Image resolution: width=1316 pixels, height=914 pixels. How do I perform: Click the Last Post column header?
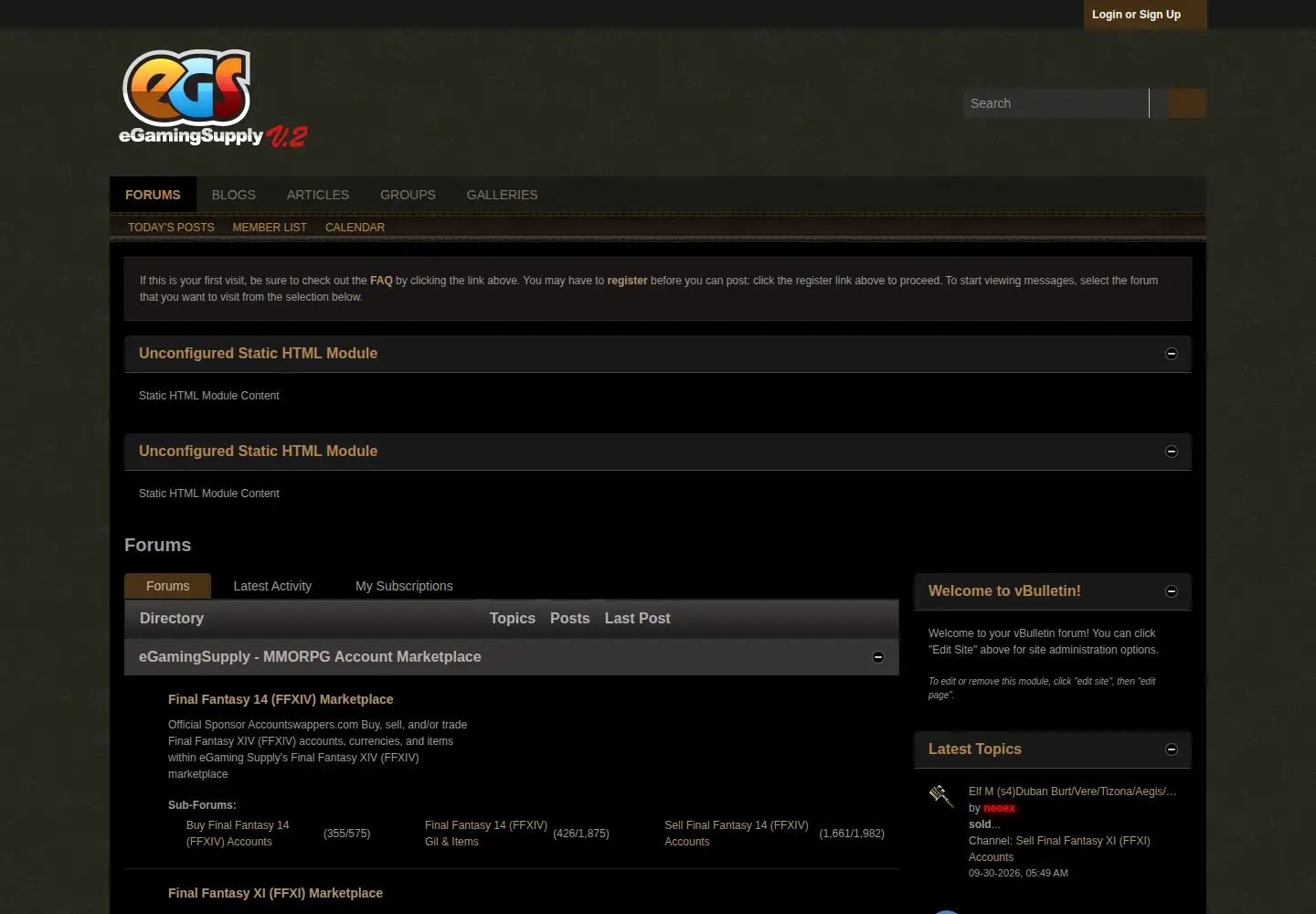[638, 619]
